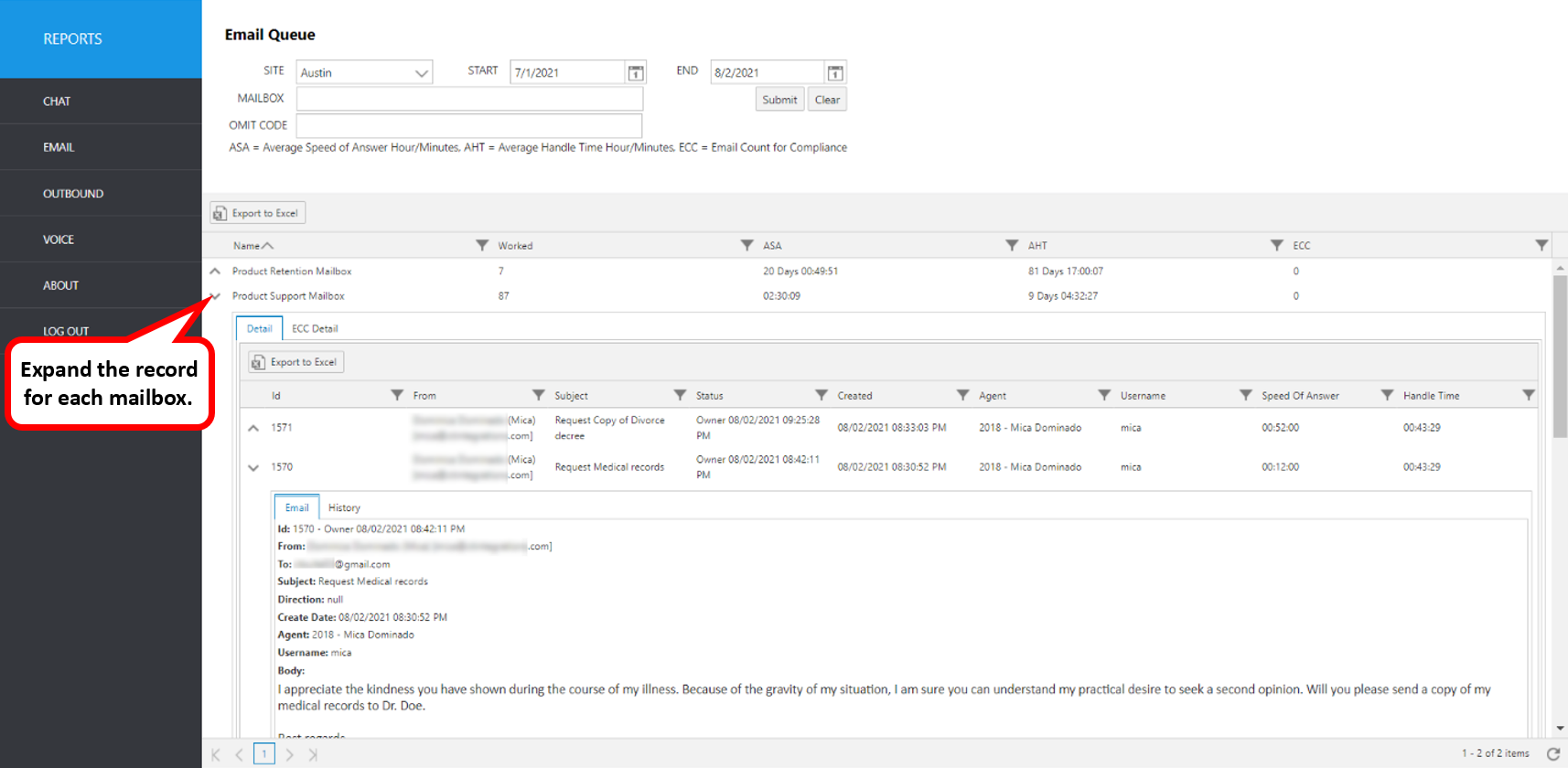
Task: Click the REPORTS header in sidebar
Action: pos(101,39)
